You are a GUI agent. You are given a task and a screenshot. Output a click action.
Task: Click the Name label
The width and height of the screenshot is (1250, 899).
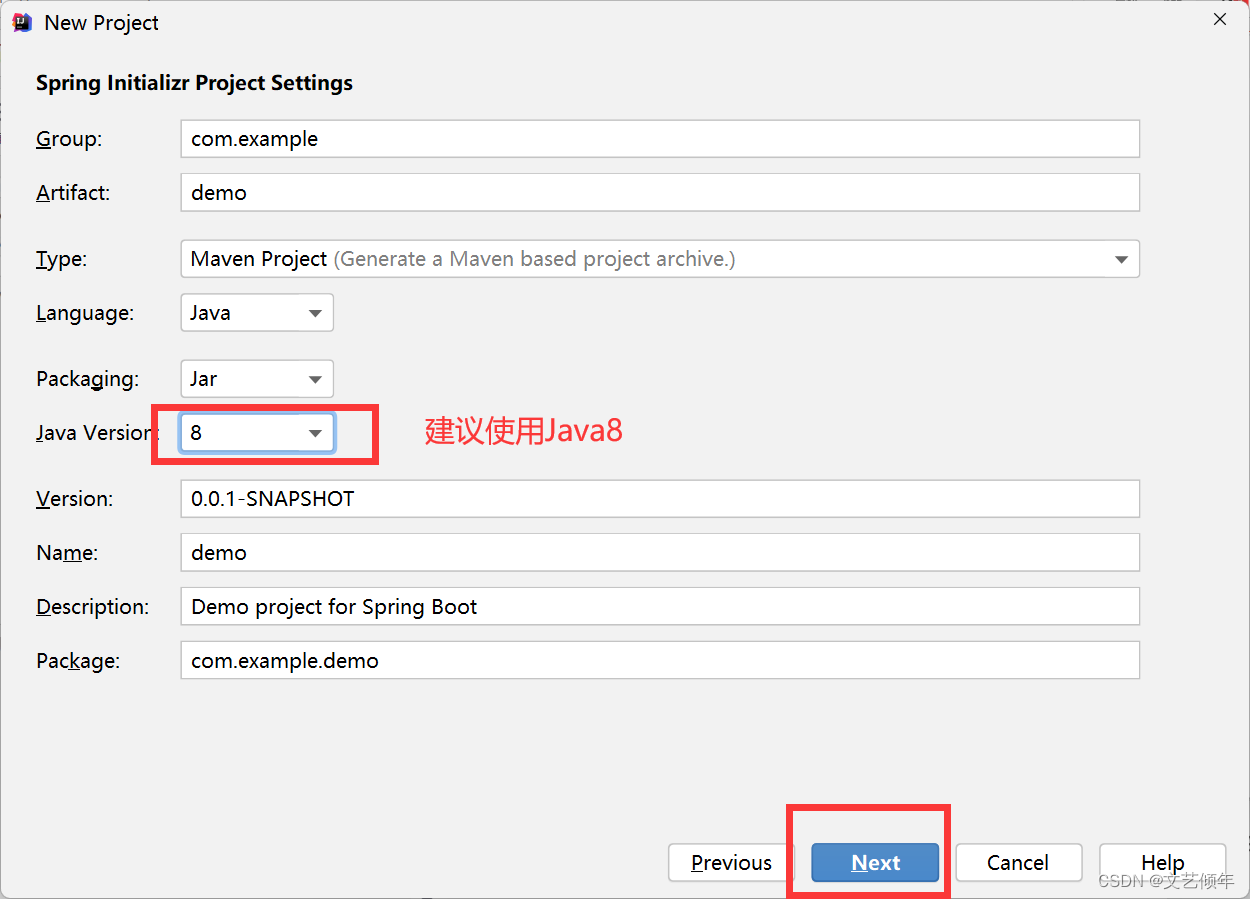[67, 553]
